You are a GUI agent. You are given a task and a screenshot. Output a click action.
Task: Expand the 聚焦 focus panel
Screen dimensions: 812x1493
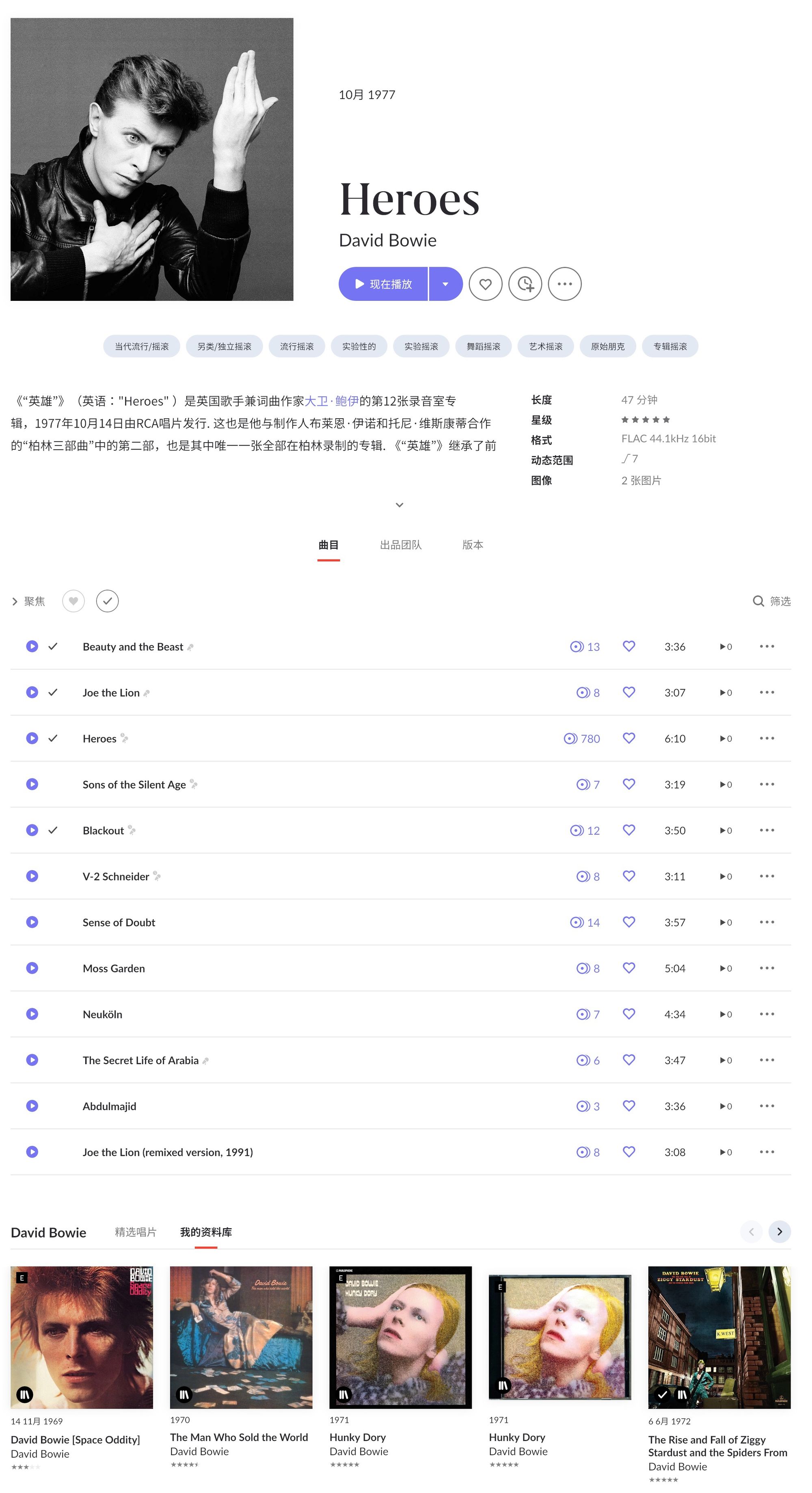point(28,601)
